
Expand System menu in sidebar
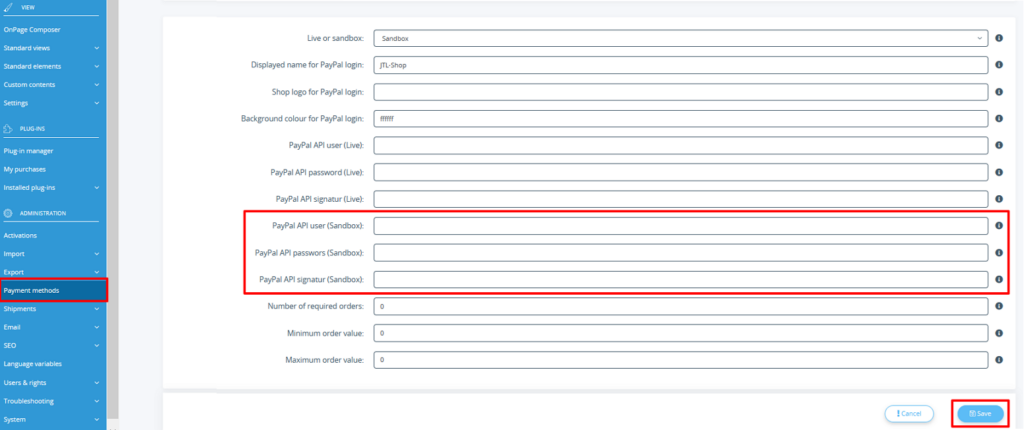point(97,420)
